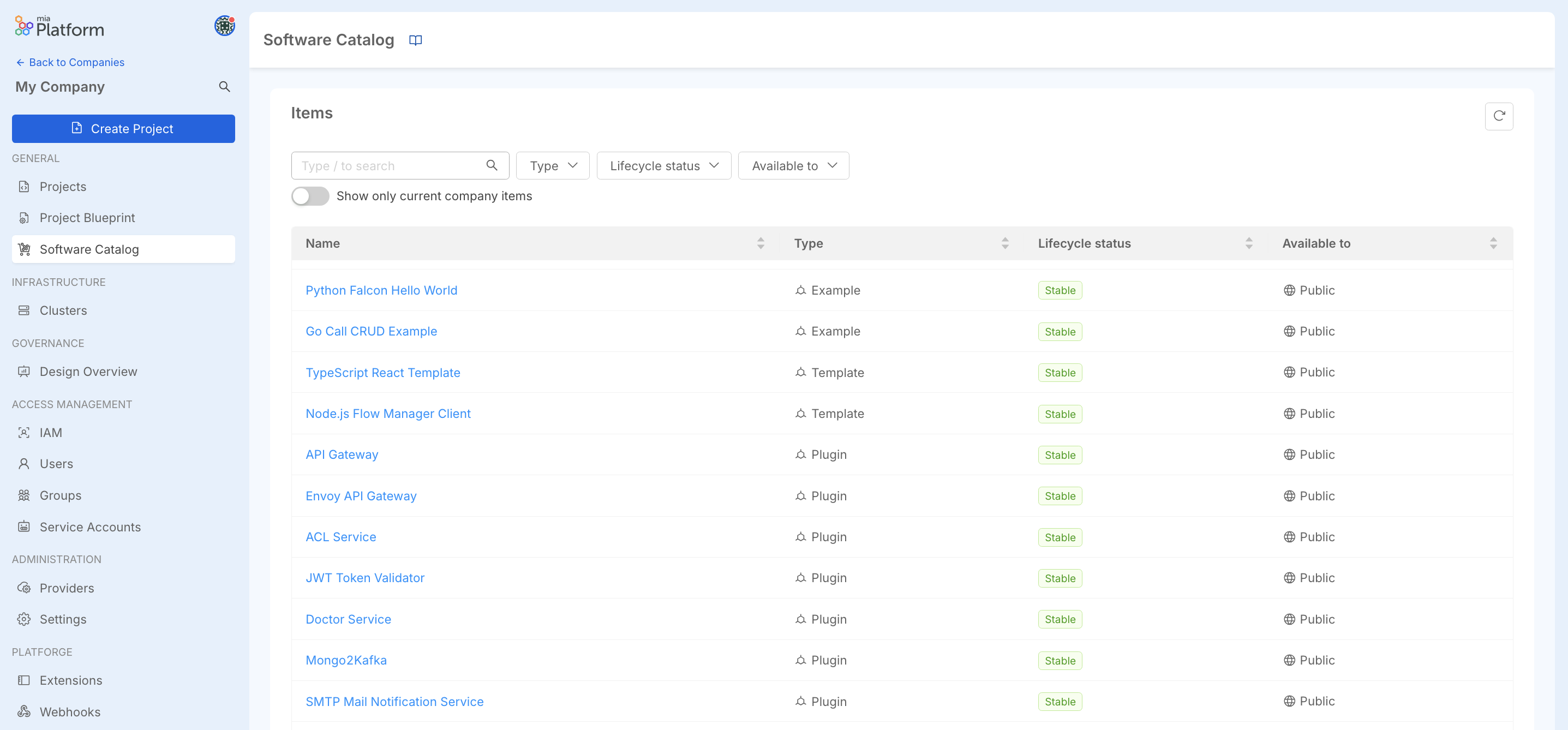The height and width of the screenshot is (730, 1568).
Task: Click the Design Overview menu item
Action: 88,371
